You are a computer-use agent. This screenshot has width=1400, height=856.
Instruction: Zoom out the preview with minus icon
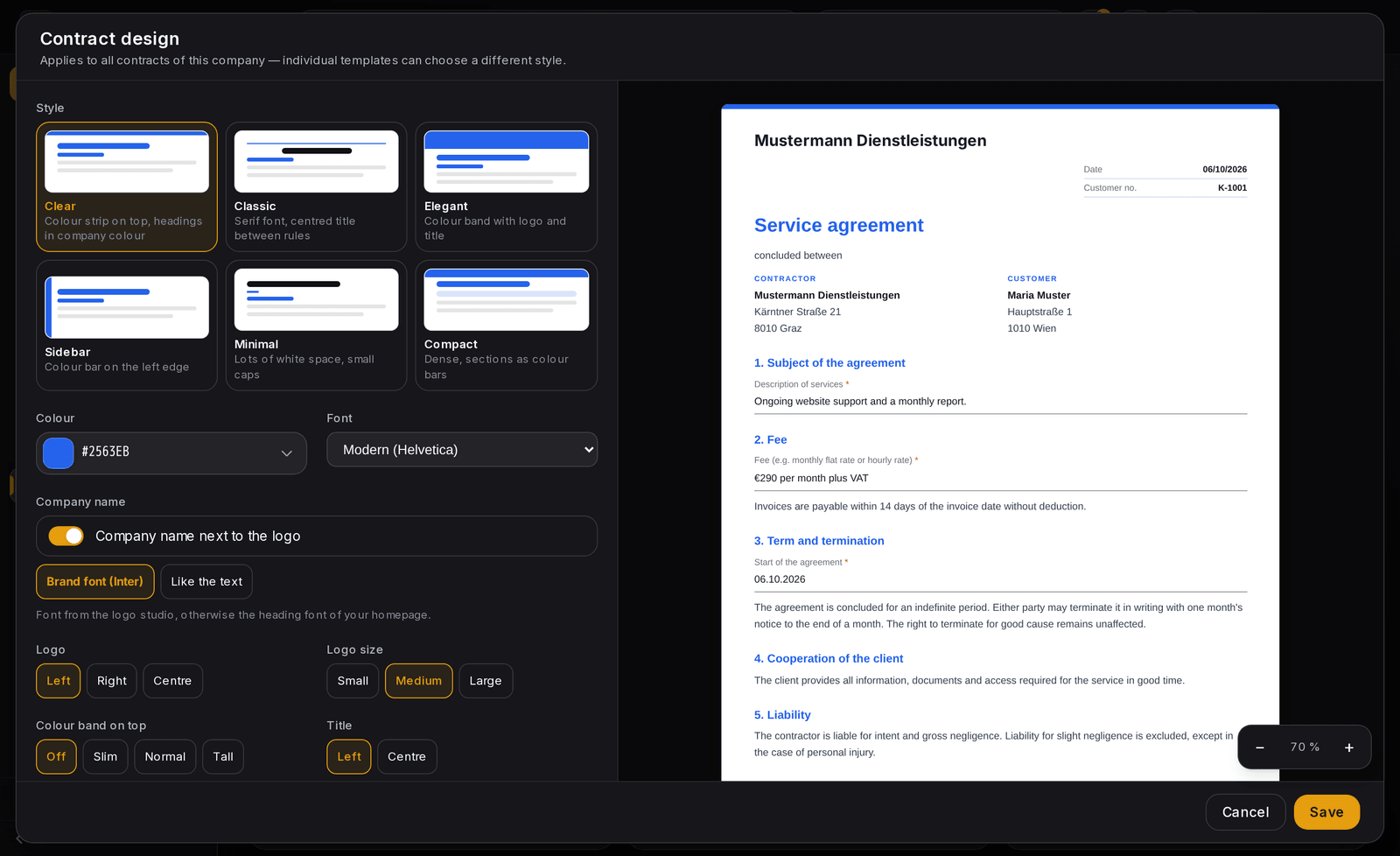click(1260, 747)
